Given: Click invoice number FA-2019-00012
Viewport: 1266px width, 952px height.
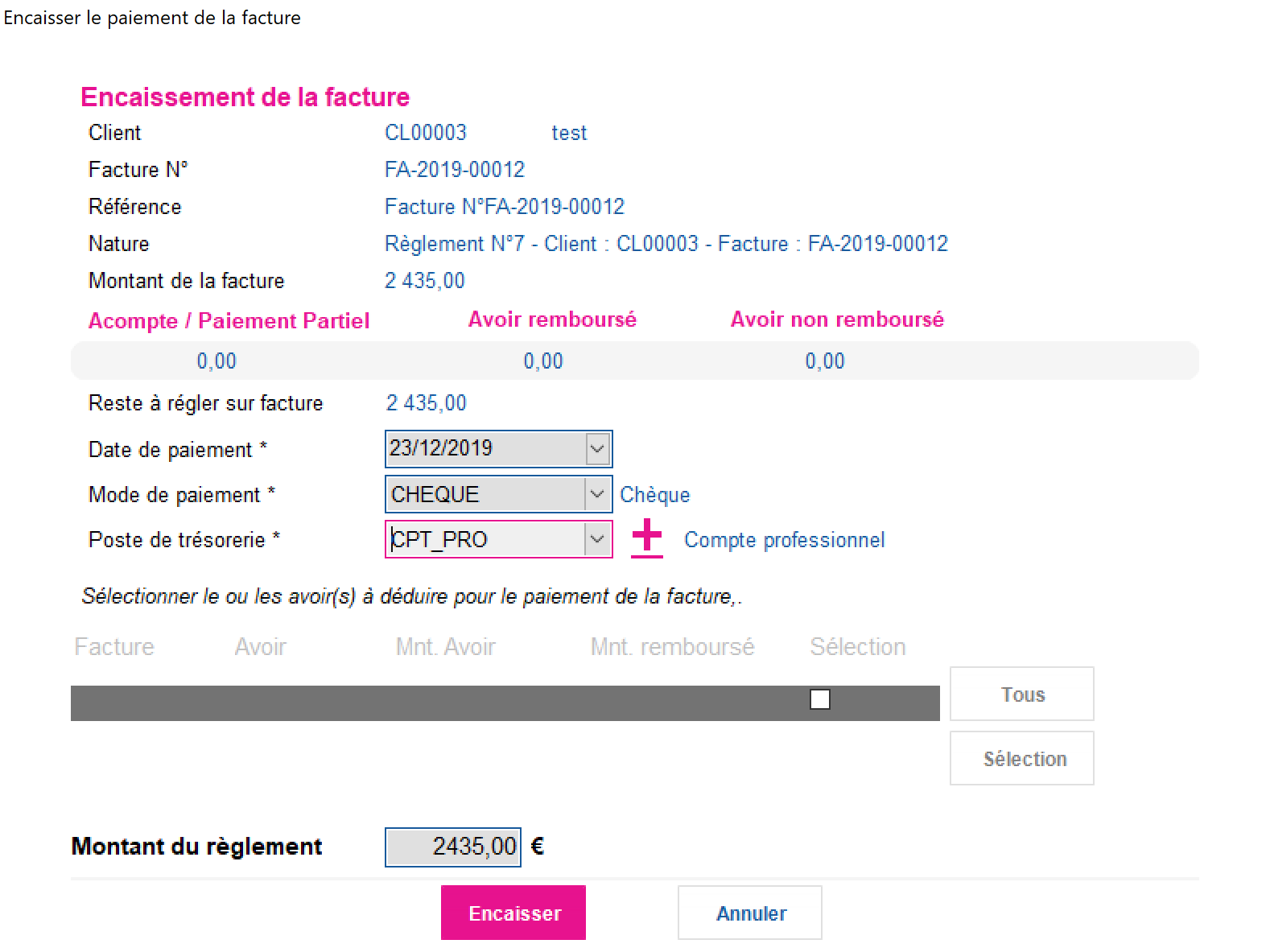Looking at the screenshot, I should pyautogui.click(x=455, y=170).
